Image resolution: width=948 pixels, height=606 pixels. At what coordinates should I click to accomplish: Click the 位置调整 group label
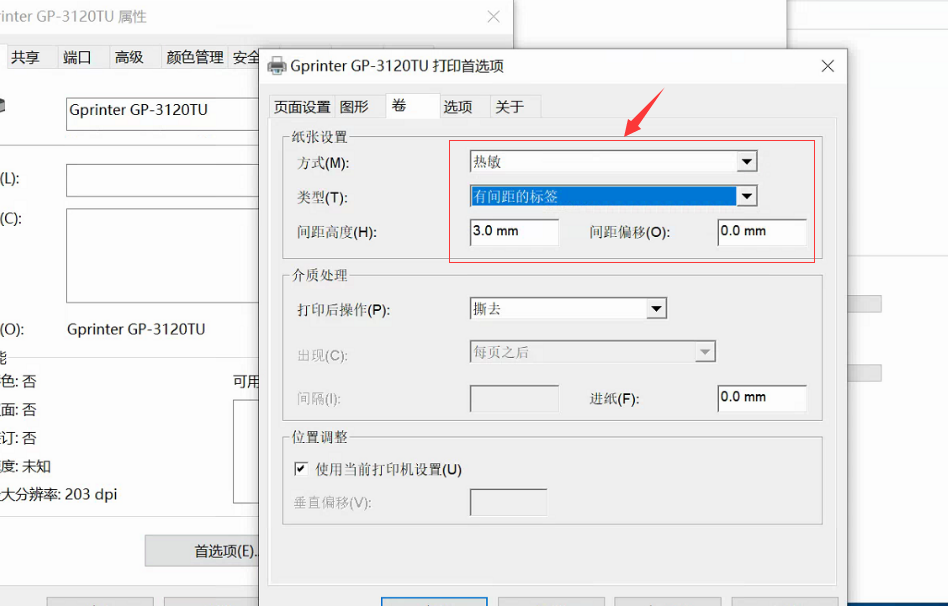320,437
